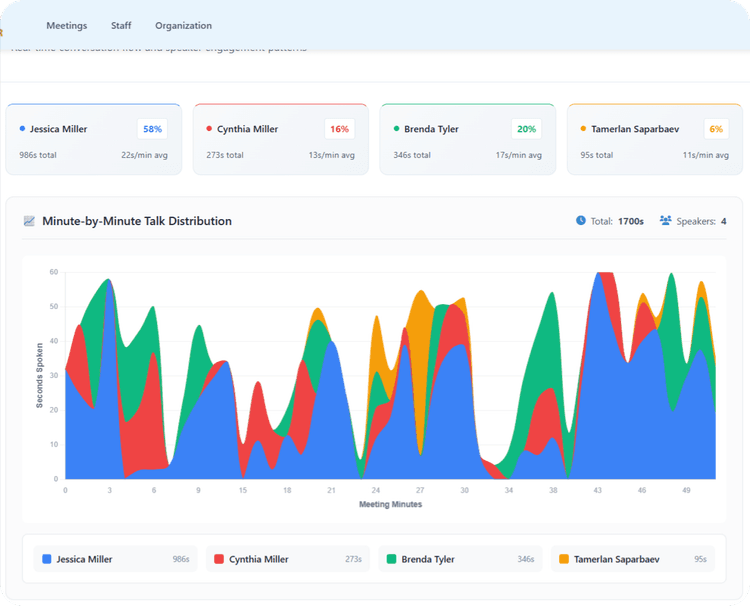
Task: Click orange dot beside Tamerlan Saparbaev card
Action: [x=583, y=129]
